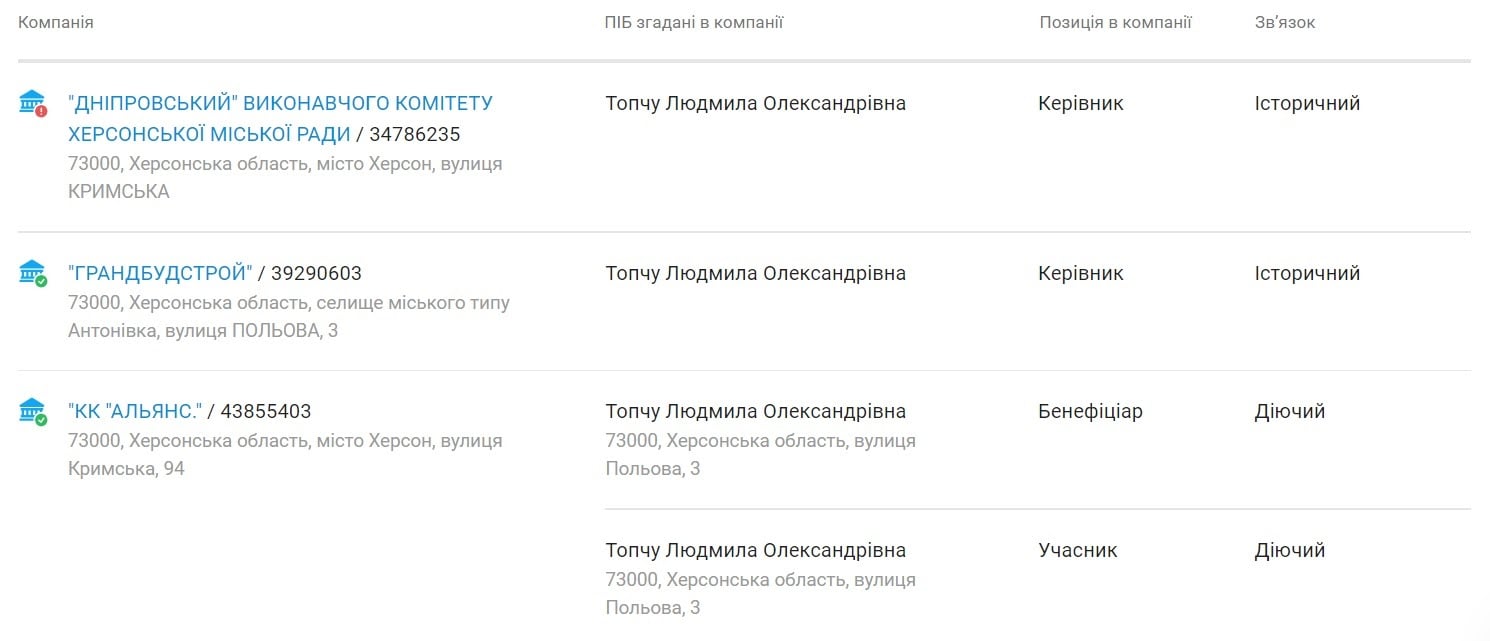Click "Історичний" status in ГРАНДБУДСТРОЙ row

pyautogui.click(x=1307, y=273)
